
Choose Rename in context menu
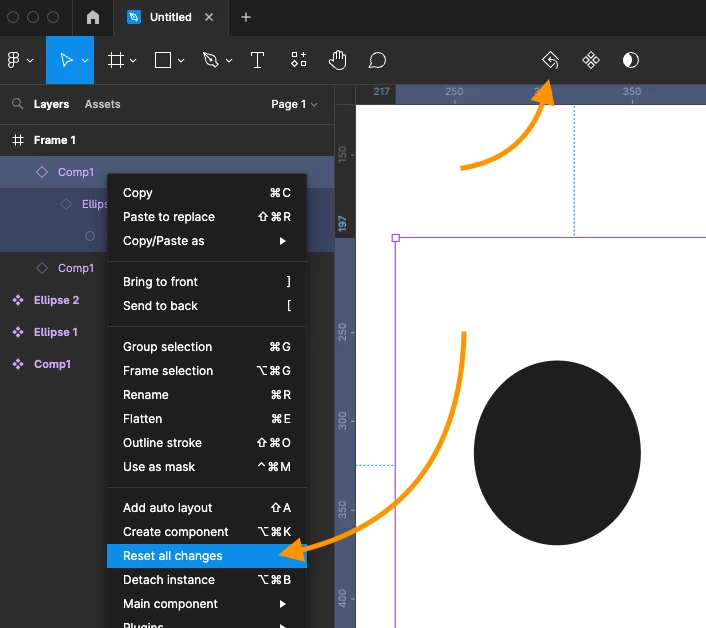pyautogui.click(x=207, y=395)
